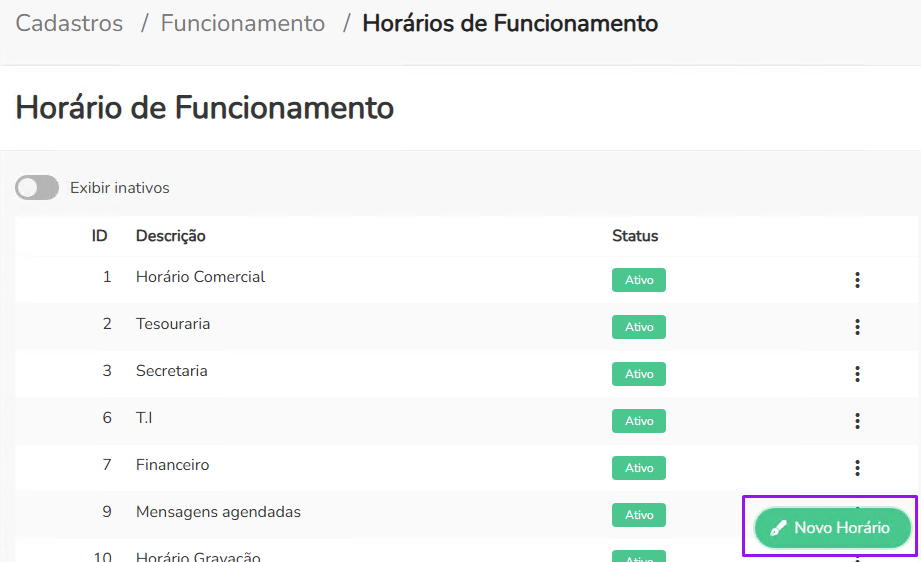Expand the actions menu for Financeiro
The width and height of the screenshot is (921, 562).
coord(857,468)
